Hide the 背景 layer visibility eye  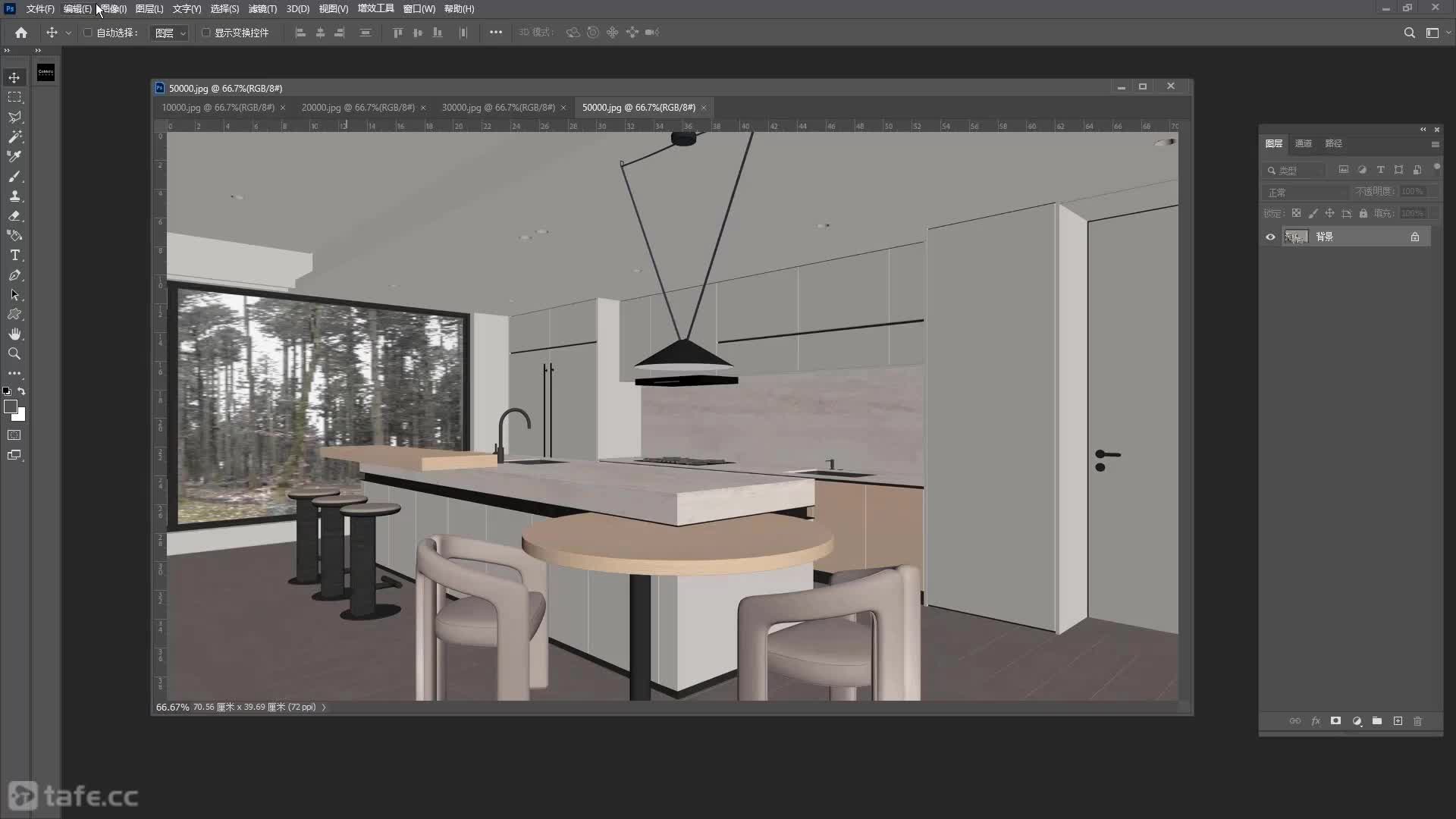1270,237
